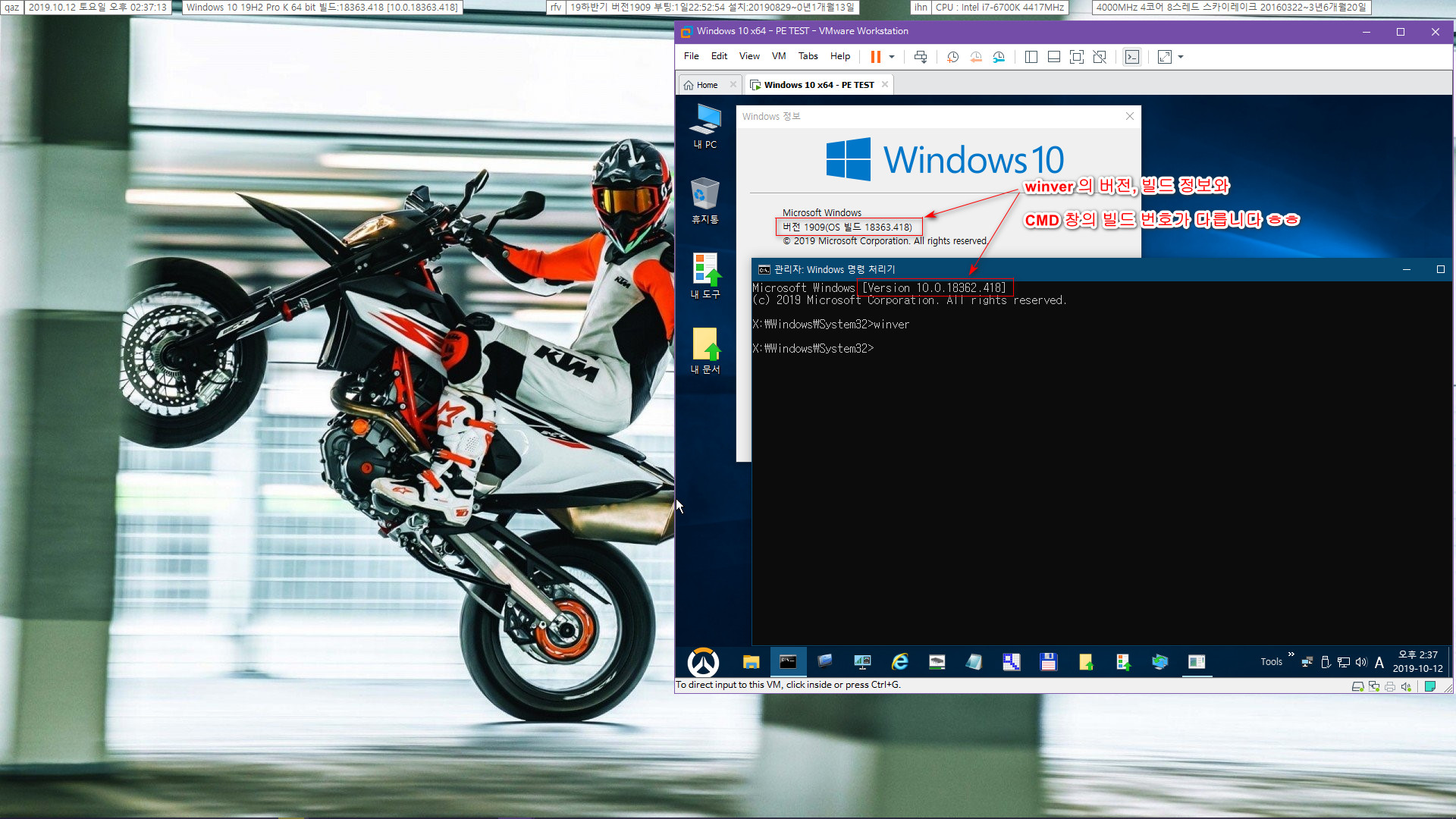Open the recycle bin (휴지통) in the VM
Viewport: 1456px width, 819px height.
point(705,201)
